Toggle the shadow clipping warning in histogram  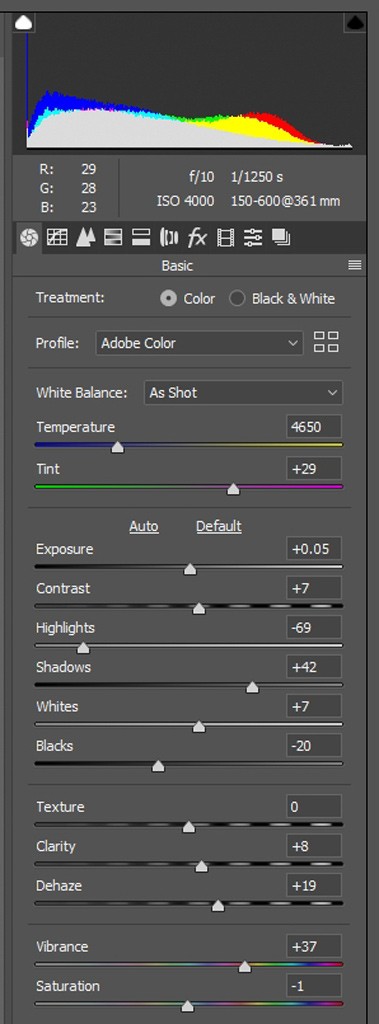pos(24,24)
